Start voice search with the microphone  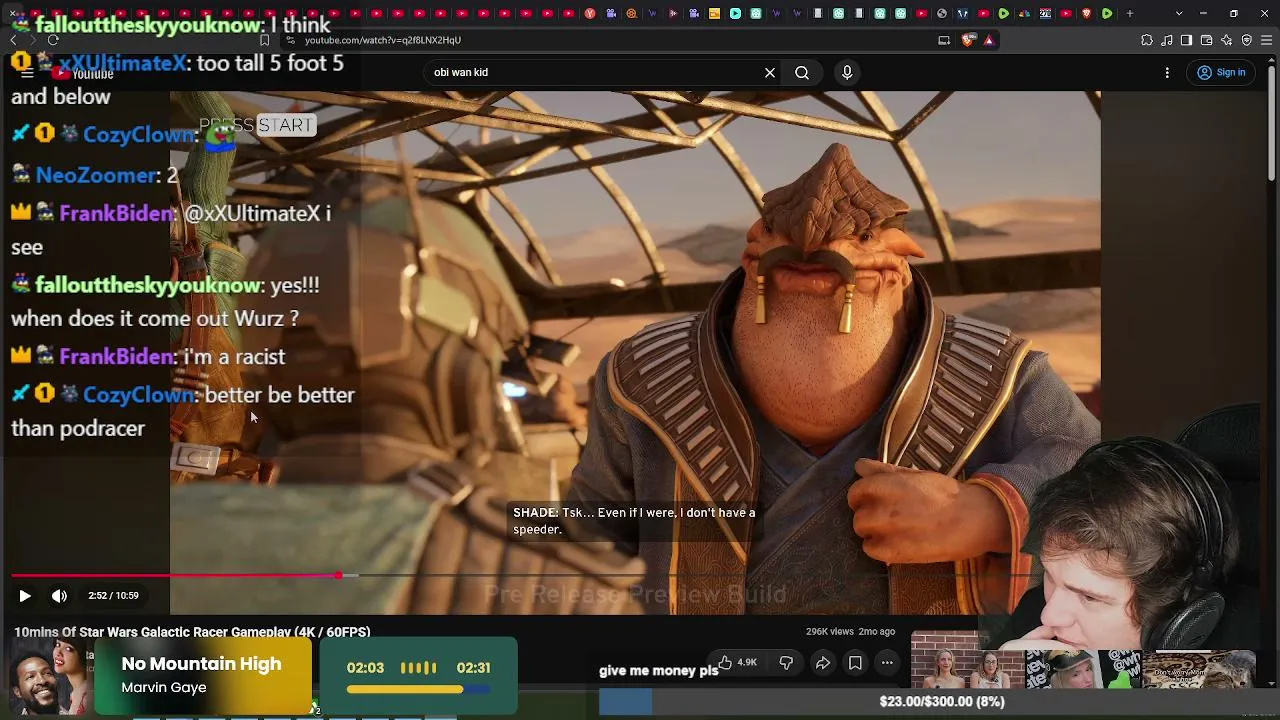coord(847,72)
